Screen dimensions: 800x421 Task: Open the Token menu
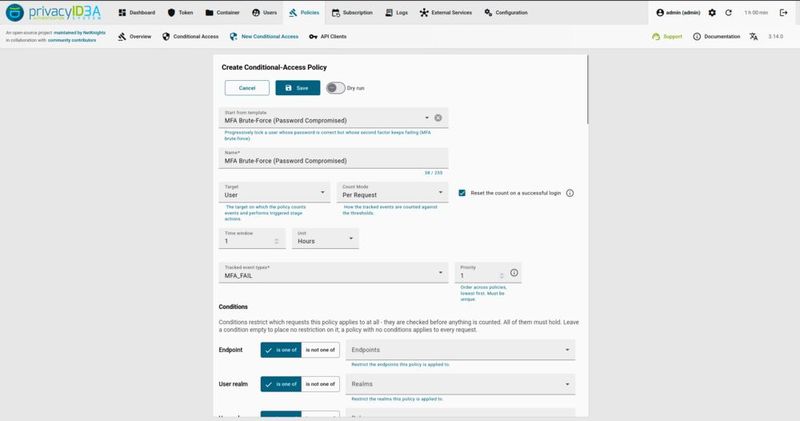pos(180,13)
